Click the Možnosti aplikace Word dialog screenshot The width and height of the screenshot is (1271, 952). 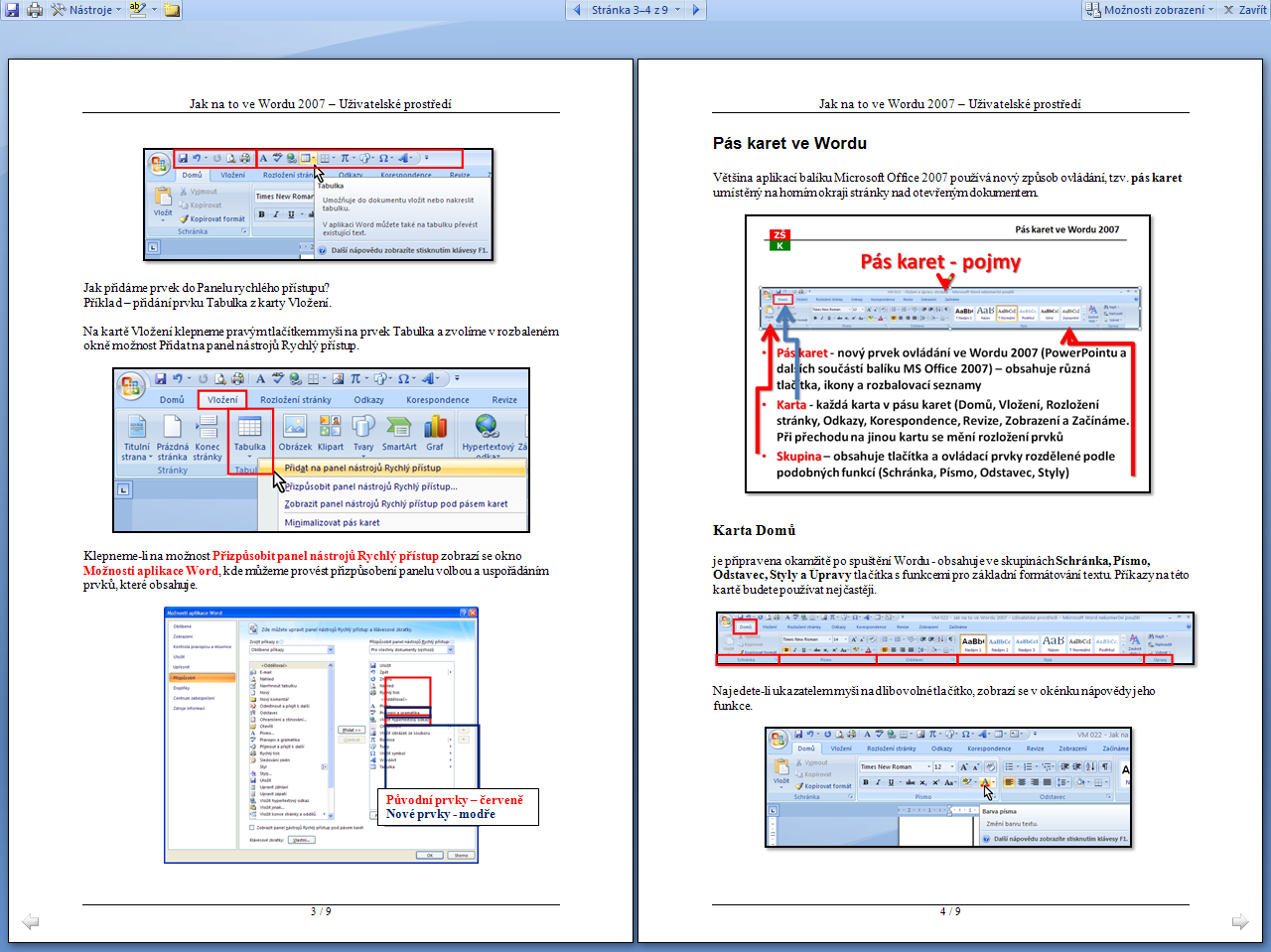[321, 736]
